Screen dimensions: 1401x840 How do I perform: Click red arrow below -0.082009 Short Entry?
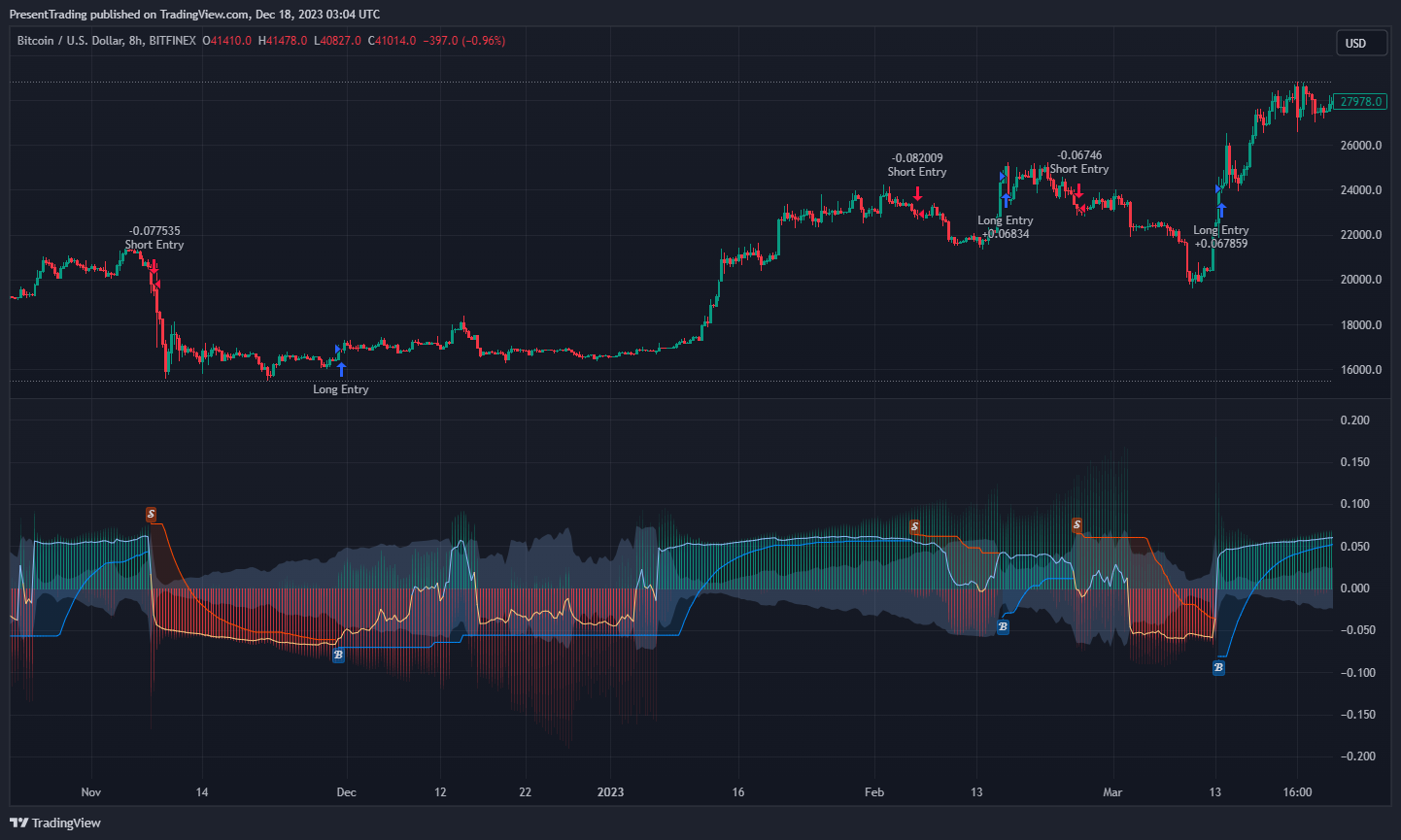click(x=917, y=193)
